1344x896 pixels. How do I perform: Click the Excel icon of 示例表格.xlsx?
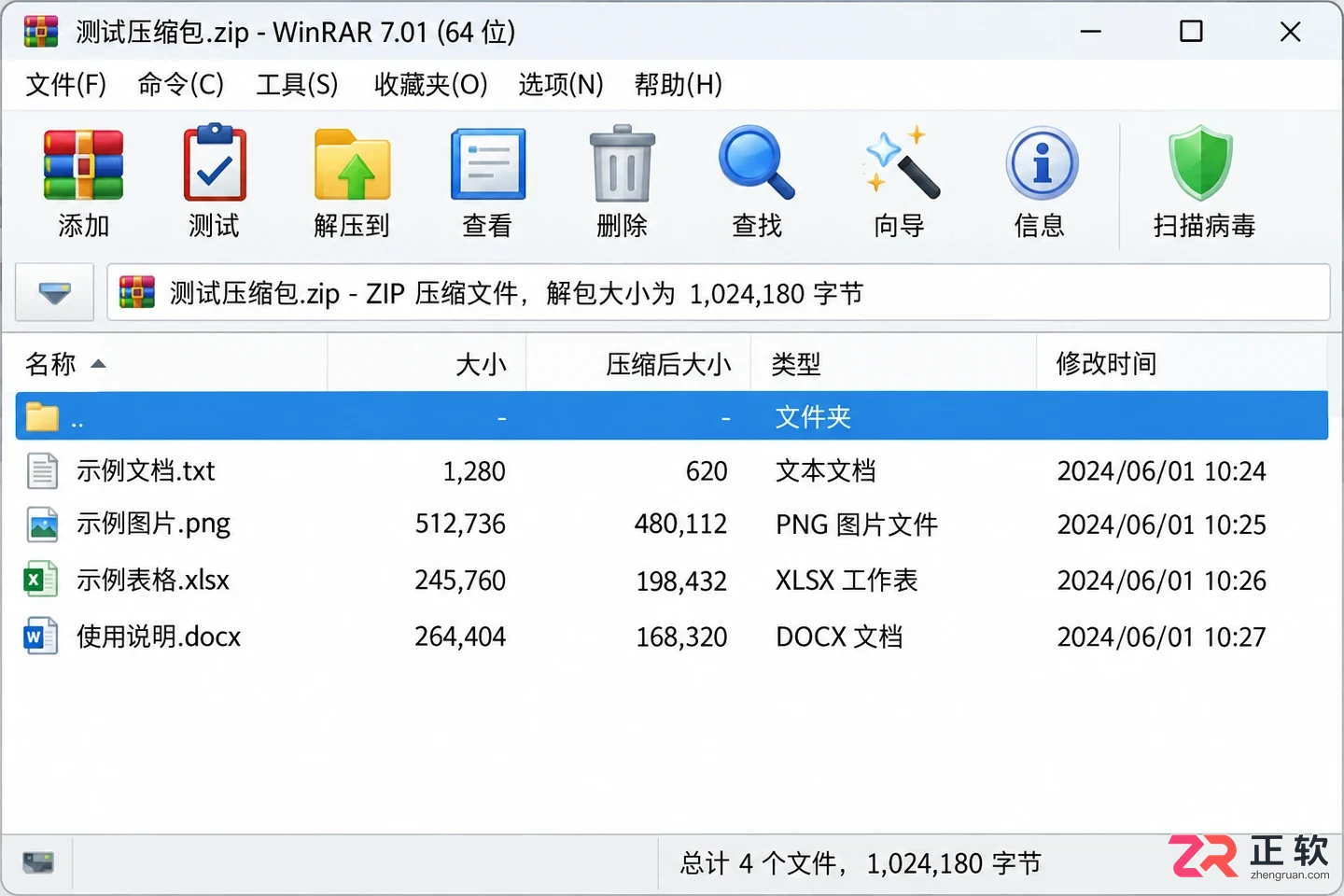pyautogui.click(x=41, y=580)
